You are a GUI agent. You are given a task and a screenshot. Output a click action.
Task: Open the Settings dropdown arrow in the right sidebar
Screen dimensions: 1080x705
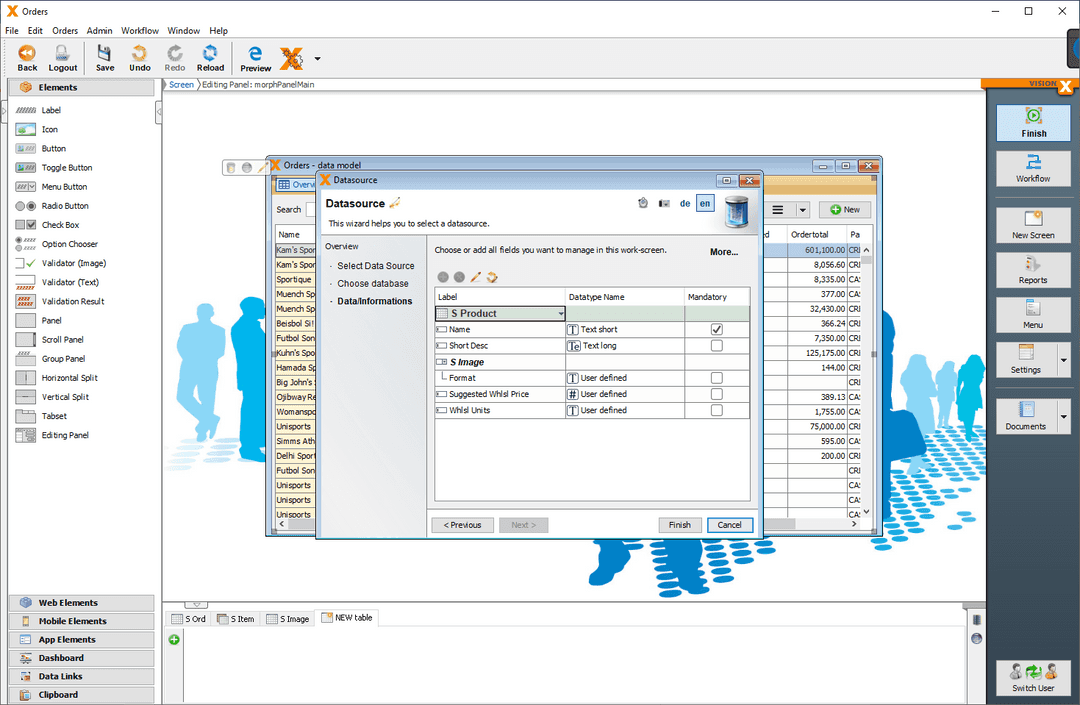[1063, 360]
